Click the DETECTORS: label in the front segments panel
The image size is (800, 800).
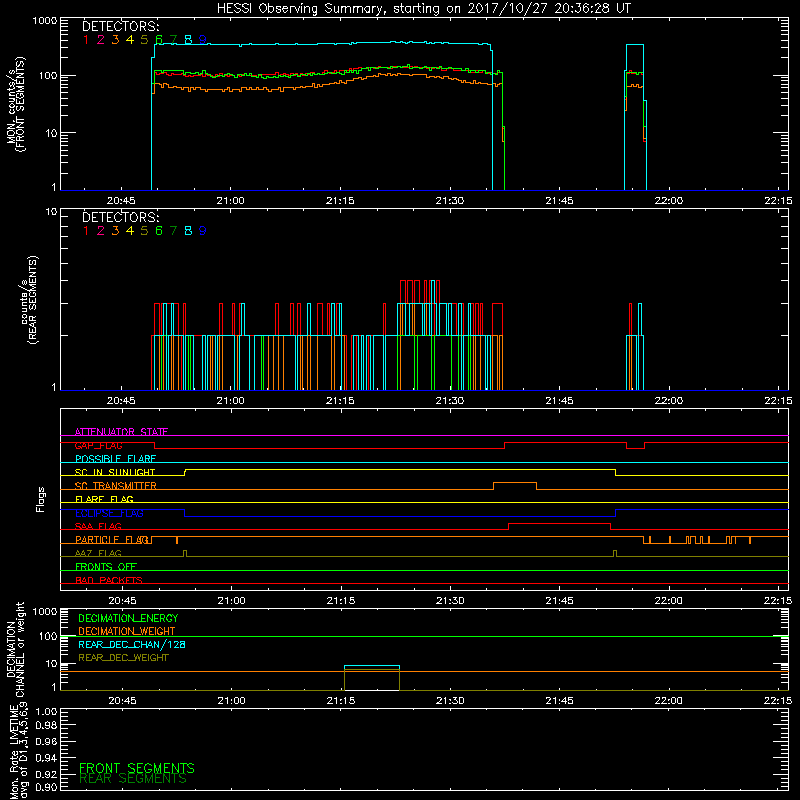121,26
